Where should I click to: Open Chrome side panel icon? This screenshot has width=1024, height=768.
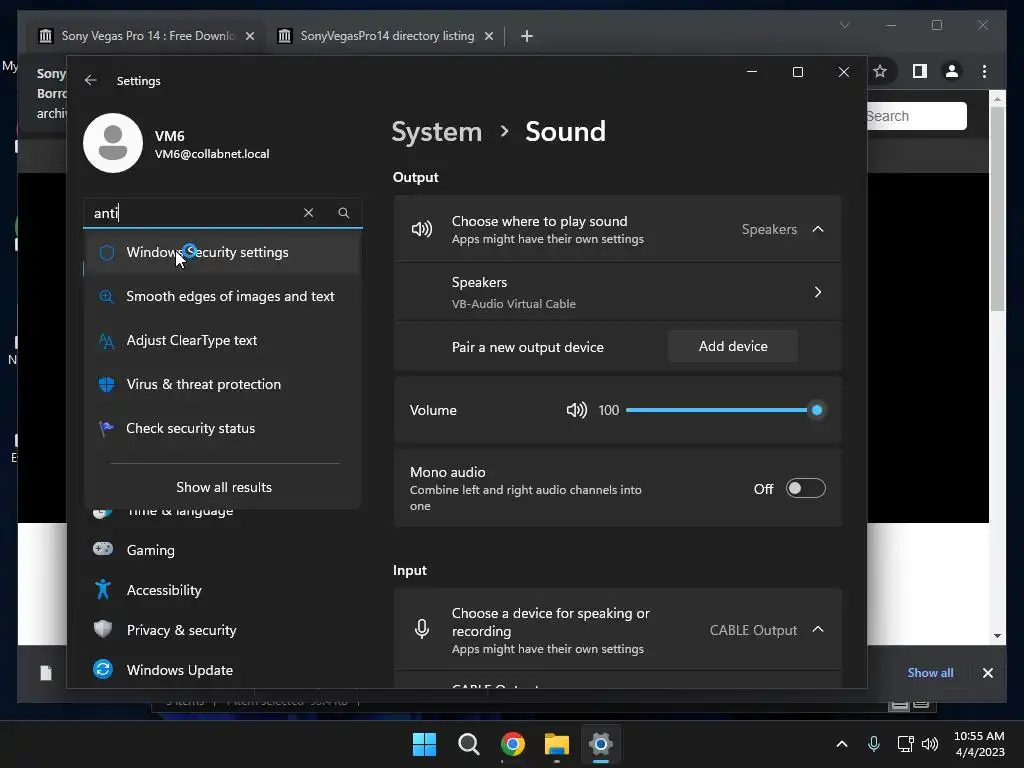point(920,71)
